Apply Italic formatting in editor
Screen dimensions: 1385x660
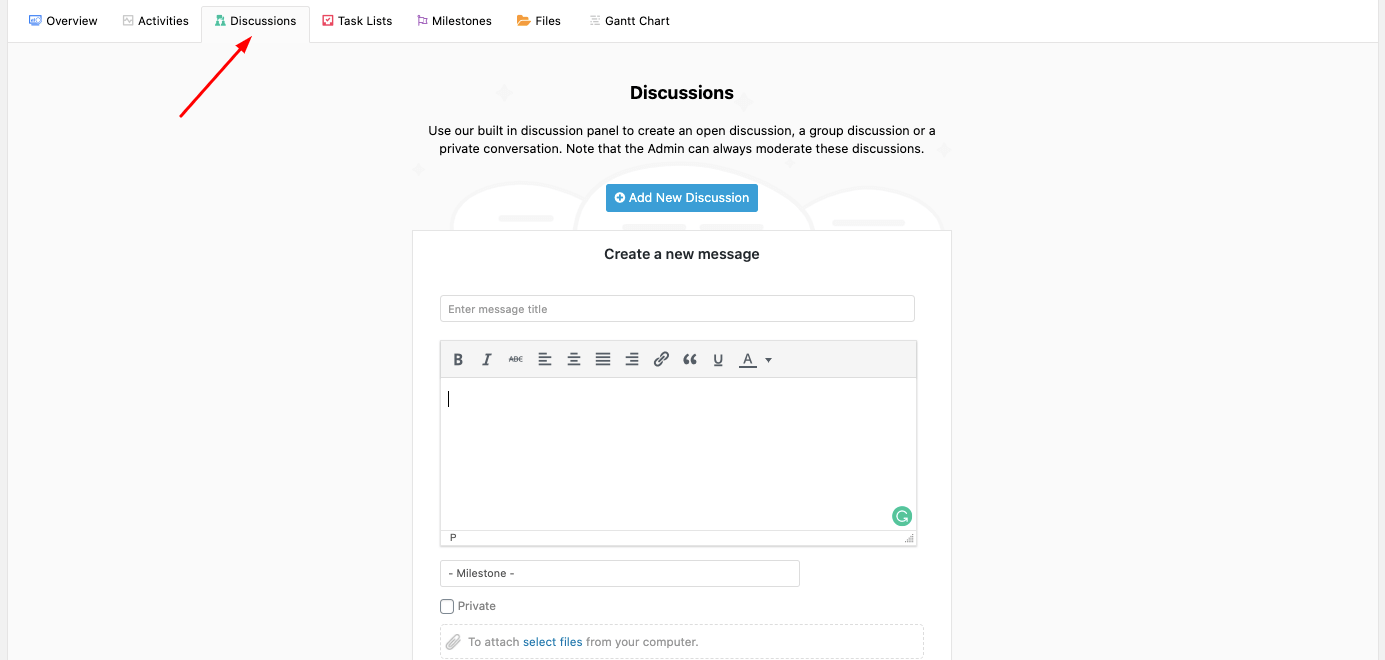tap(487, 360)
